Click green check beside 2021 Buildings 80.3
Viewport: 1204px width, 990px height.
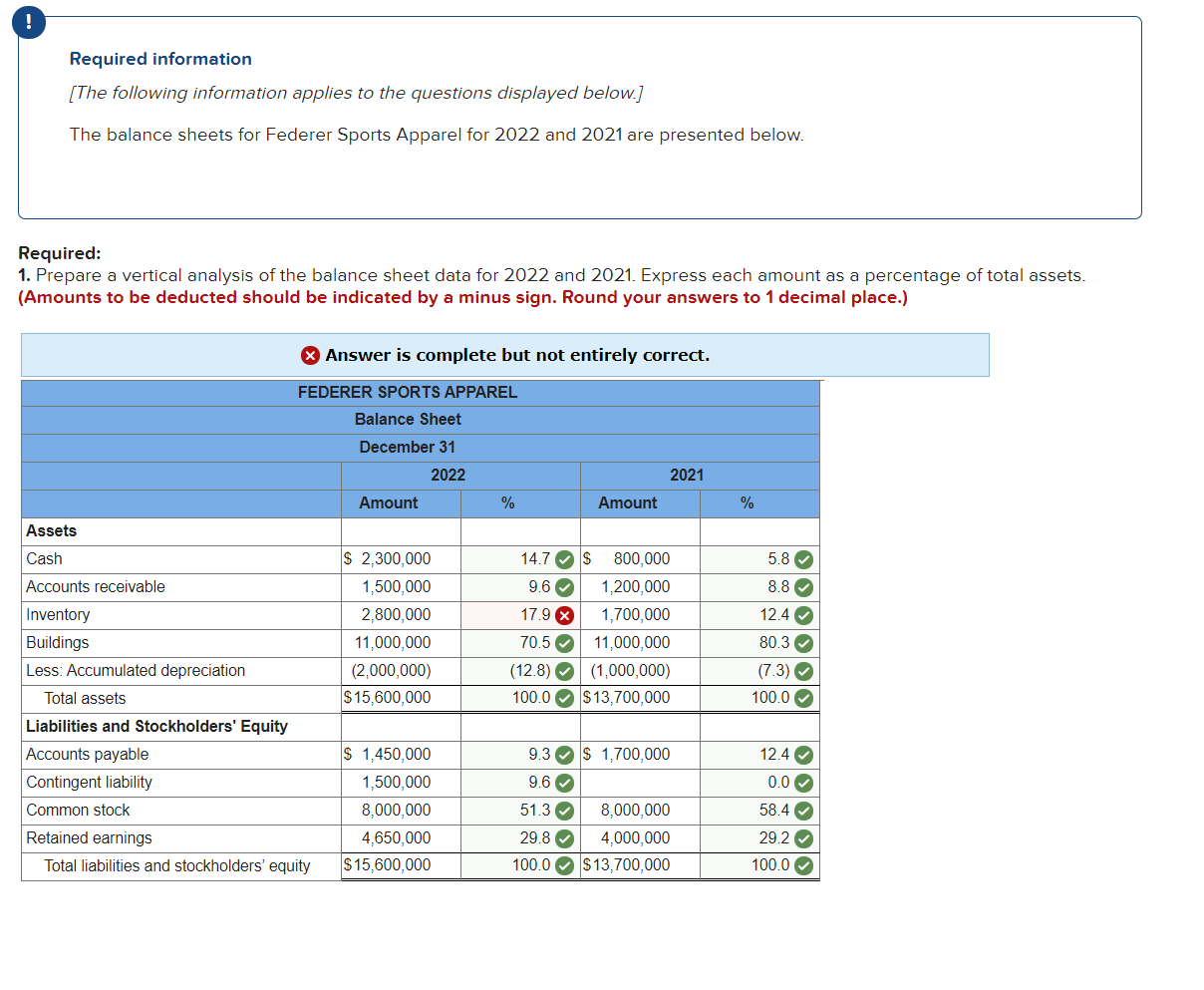click(803, 643)
